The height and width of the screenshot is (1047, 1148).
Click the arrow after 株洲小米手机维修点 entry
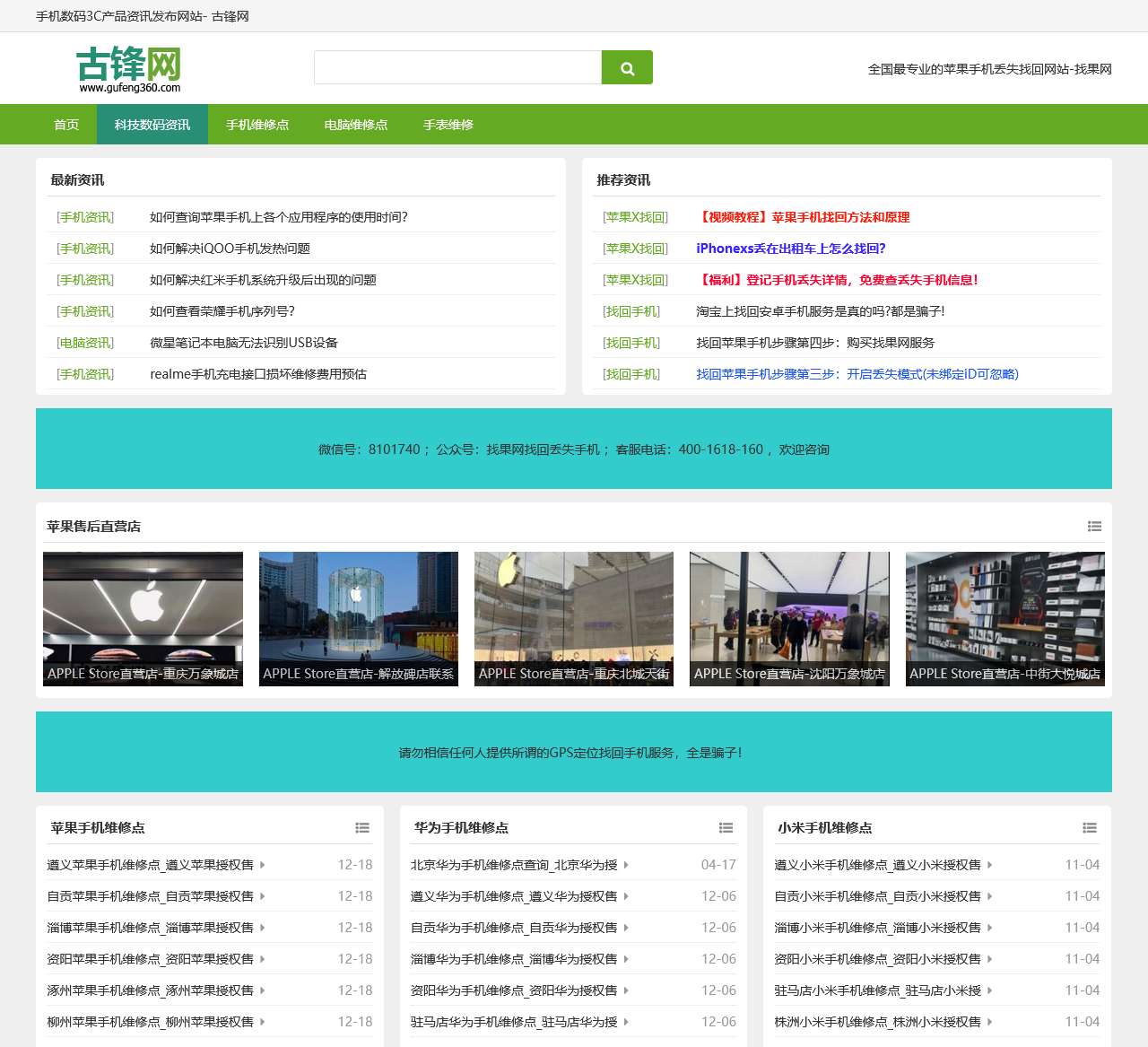coord(990,1021)
